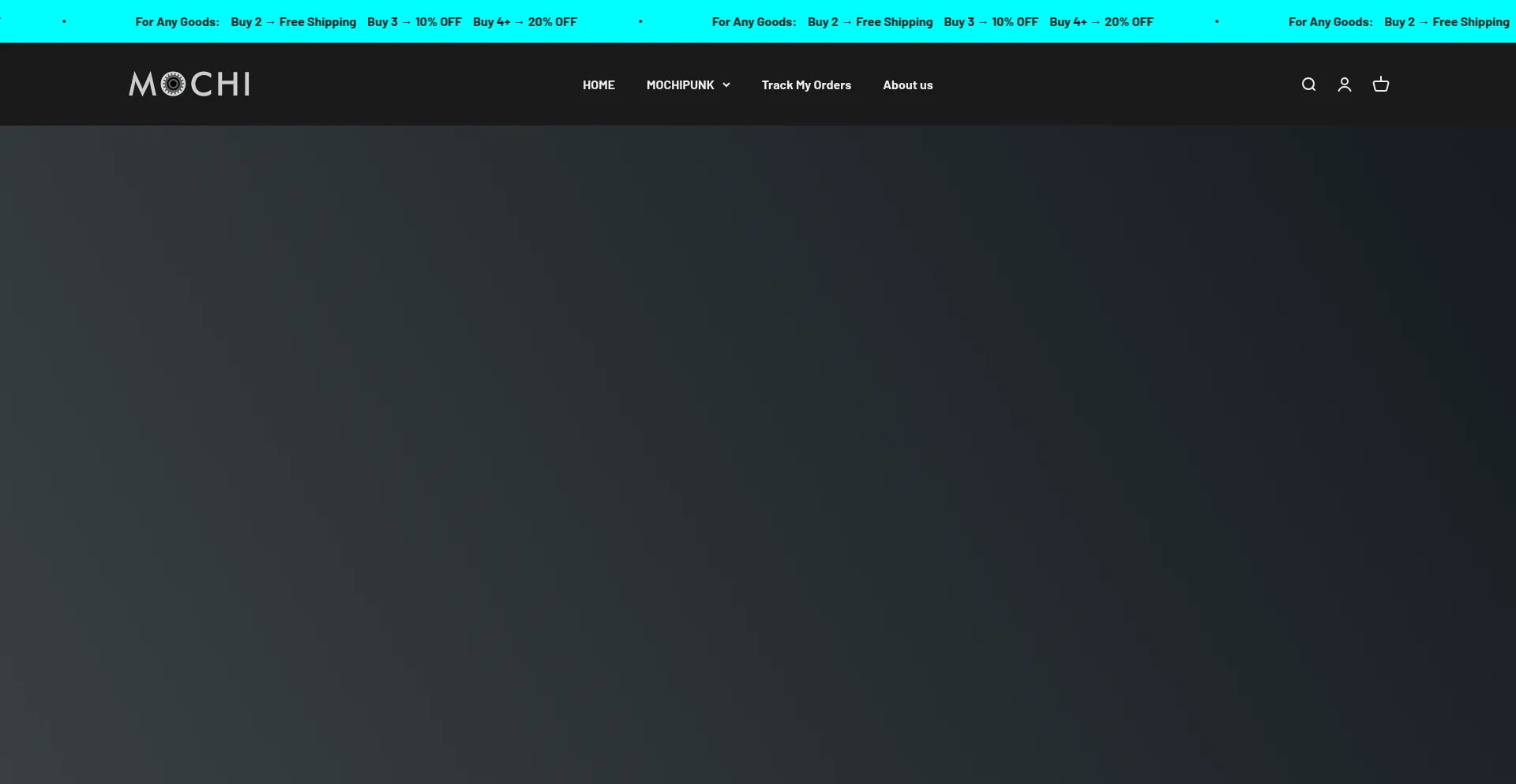Click the MOCHI logo
This screenshot has width=1516, height=784.
pyautogui.click(x=189, y=84)
